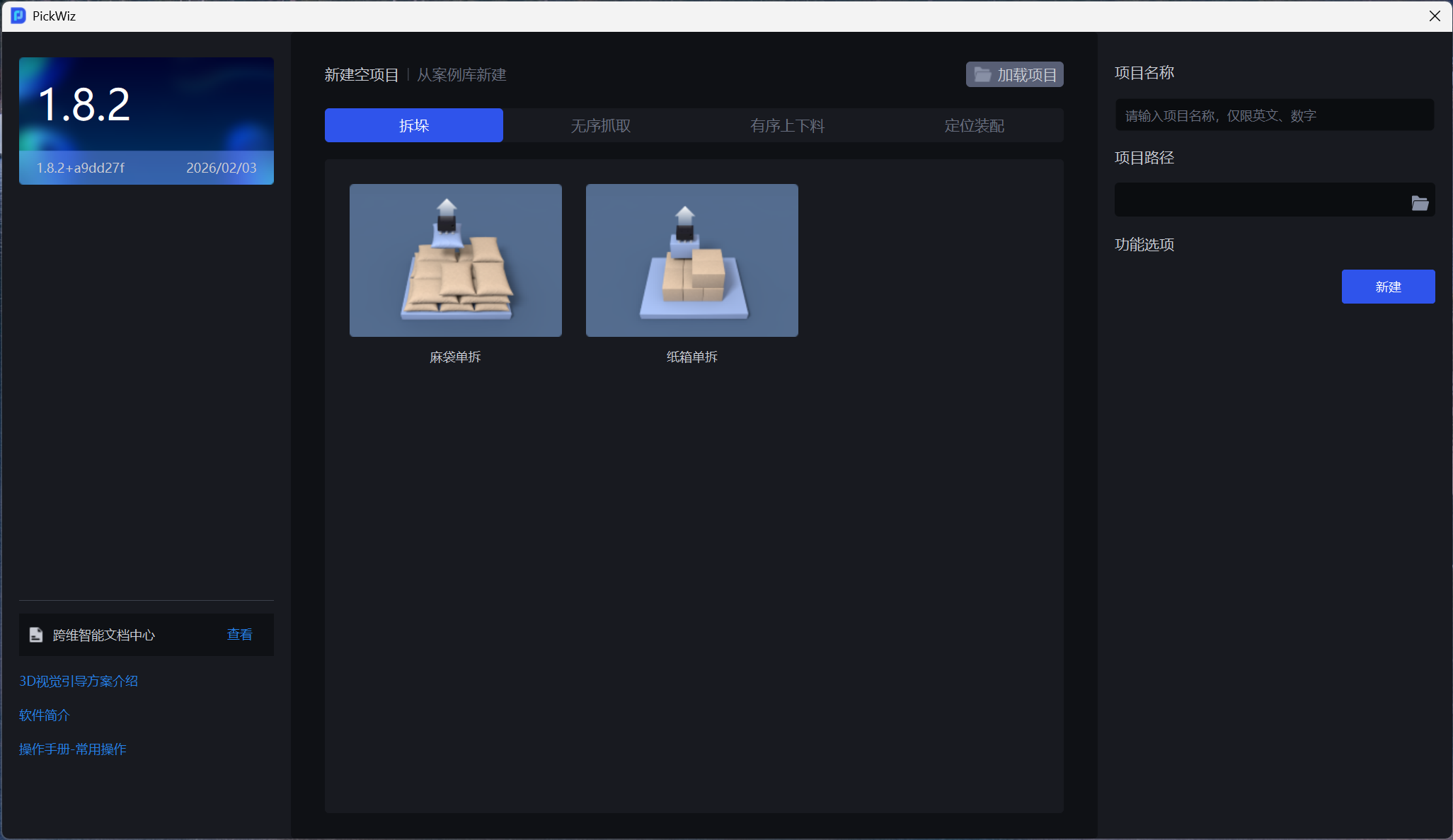The width and height of the screenshot is (1453, 840).
Task: Switch to the 有序上下料 tab
Action: click(x=787, y=125)
